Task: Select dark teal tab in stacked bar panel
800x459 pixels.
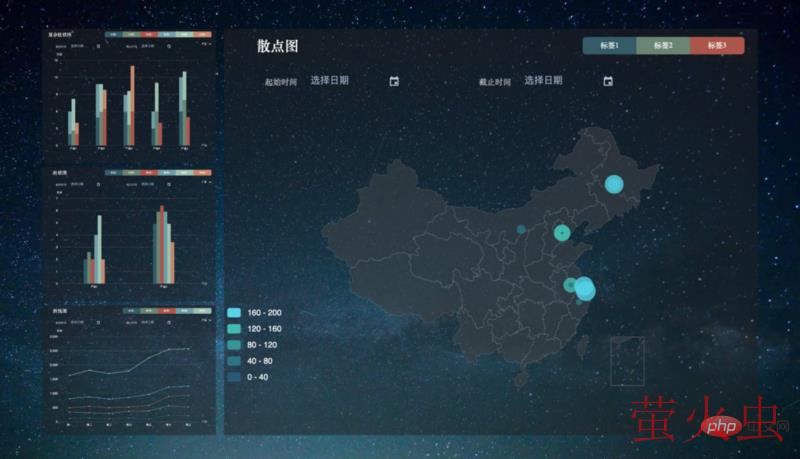Action: click(113, 35)
